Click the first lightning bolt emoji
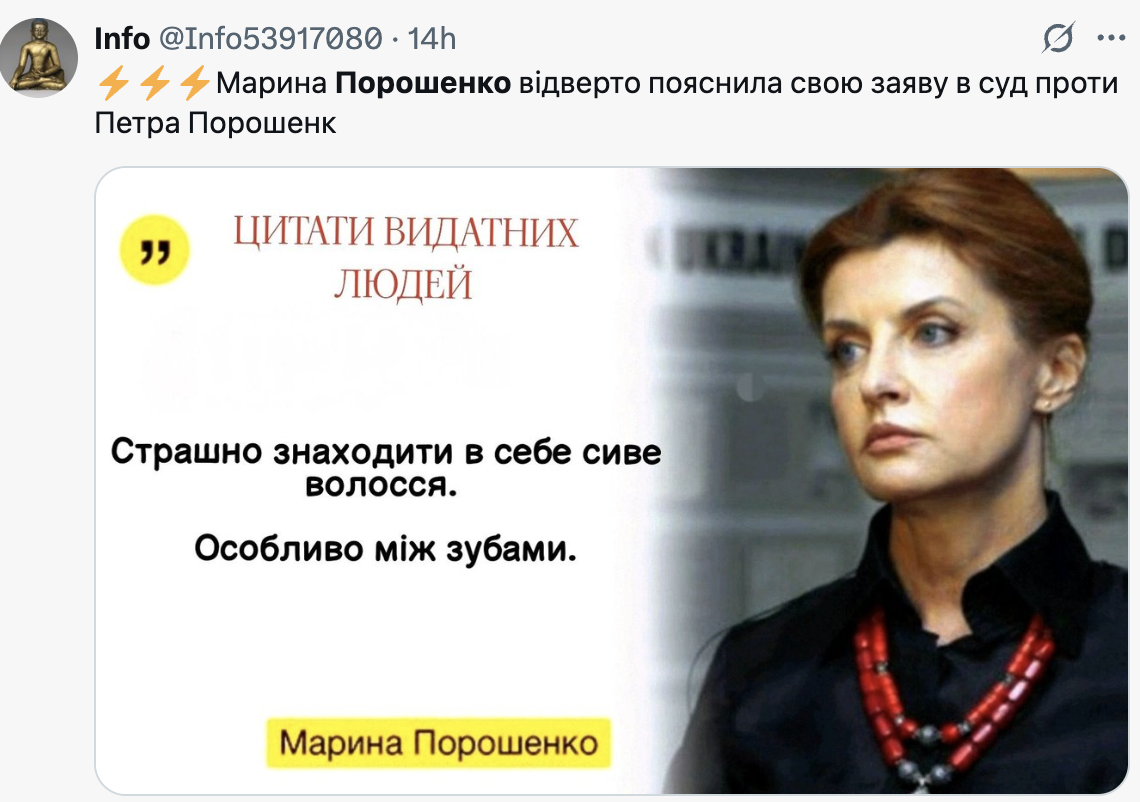Image resolution: width=1140 pixels, height=802 pixels. 113,83
